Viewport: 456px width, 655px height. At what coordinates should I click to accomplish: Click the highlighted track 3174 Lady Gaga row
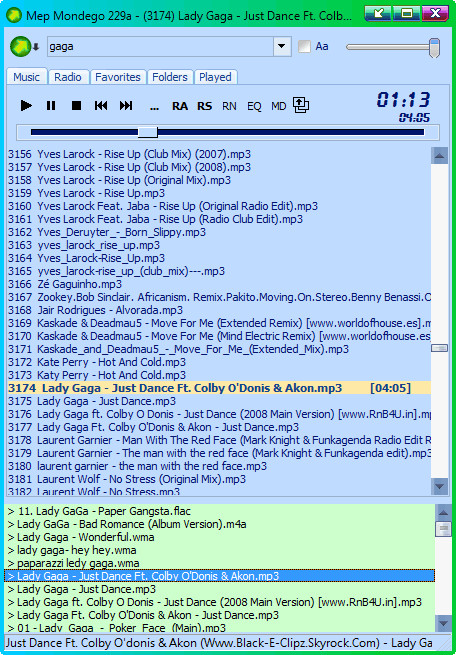[219, 388]
